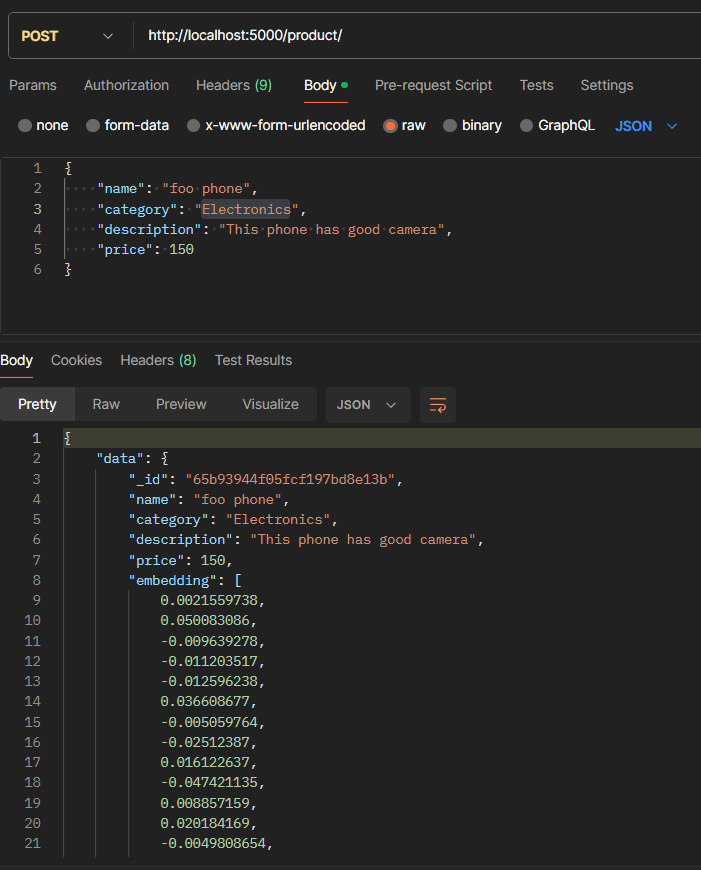Screen dimensions: 701x870
Task: Select the 'none' body type radio
Action: pos(25,126)
